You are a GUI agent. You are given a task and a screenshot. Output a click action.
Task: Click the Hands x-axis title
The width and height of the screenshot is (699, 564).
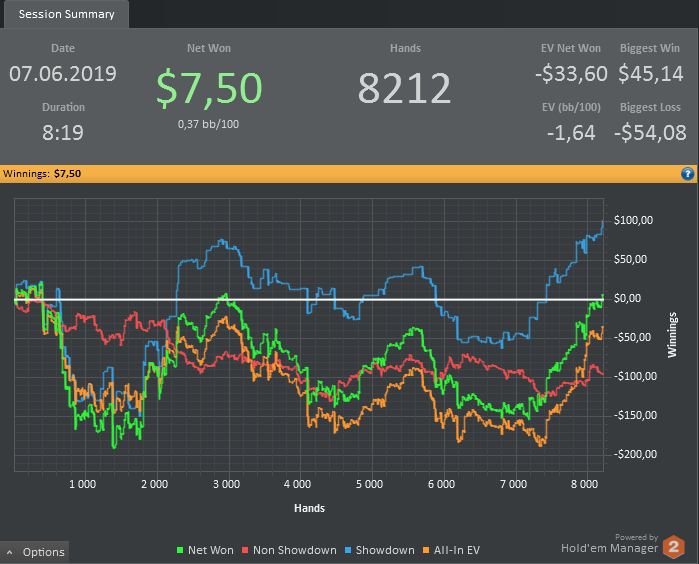[309, 508]
